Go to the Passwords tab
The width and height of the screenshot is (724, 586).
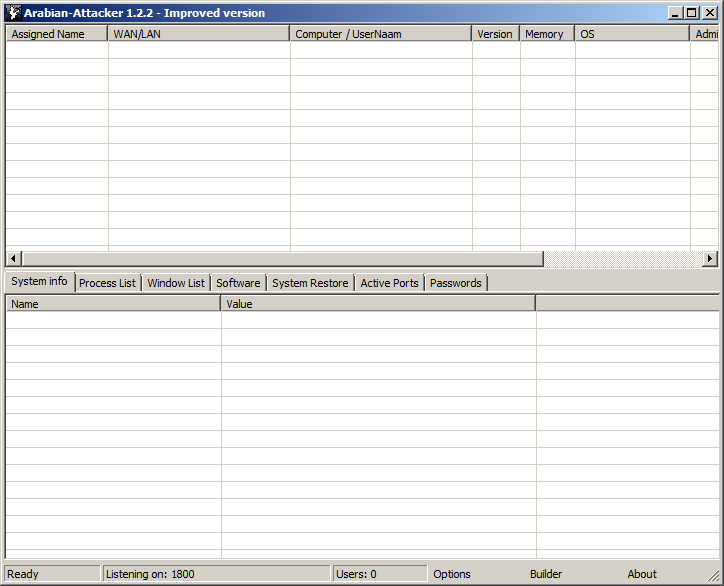tap(455, 283)
